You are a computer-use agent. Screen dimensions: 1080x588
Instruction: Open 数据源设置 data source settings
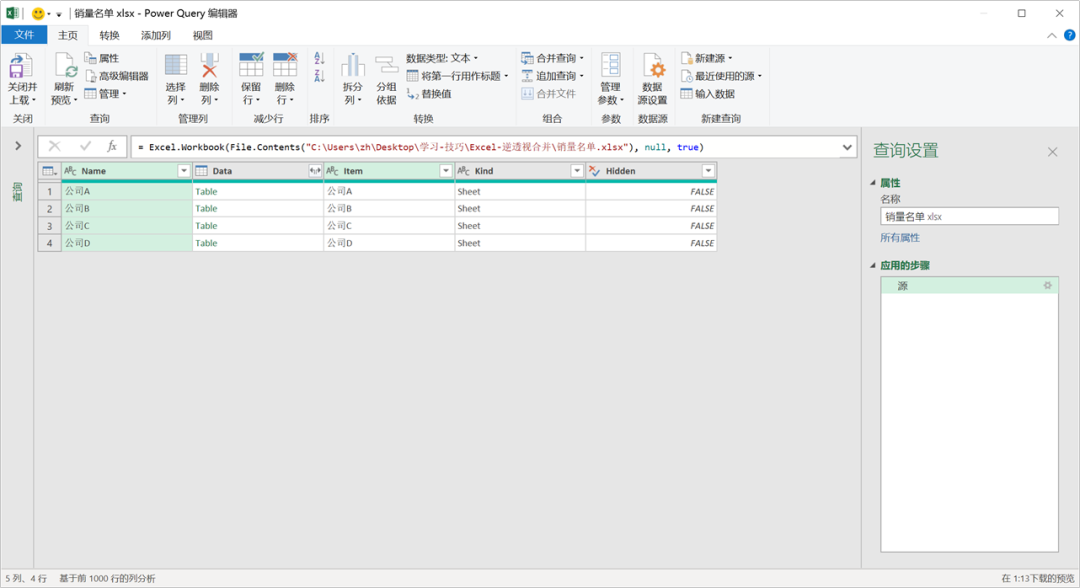[x=652, y=68]
